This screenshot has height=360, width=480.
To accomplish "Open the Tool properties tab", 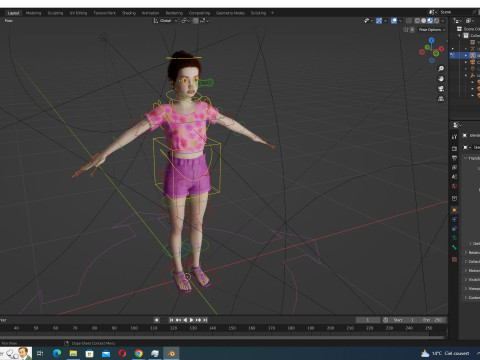I will coord(454,137).
